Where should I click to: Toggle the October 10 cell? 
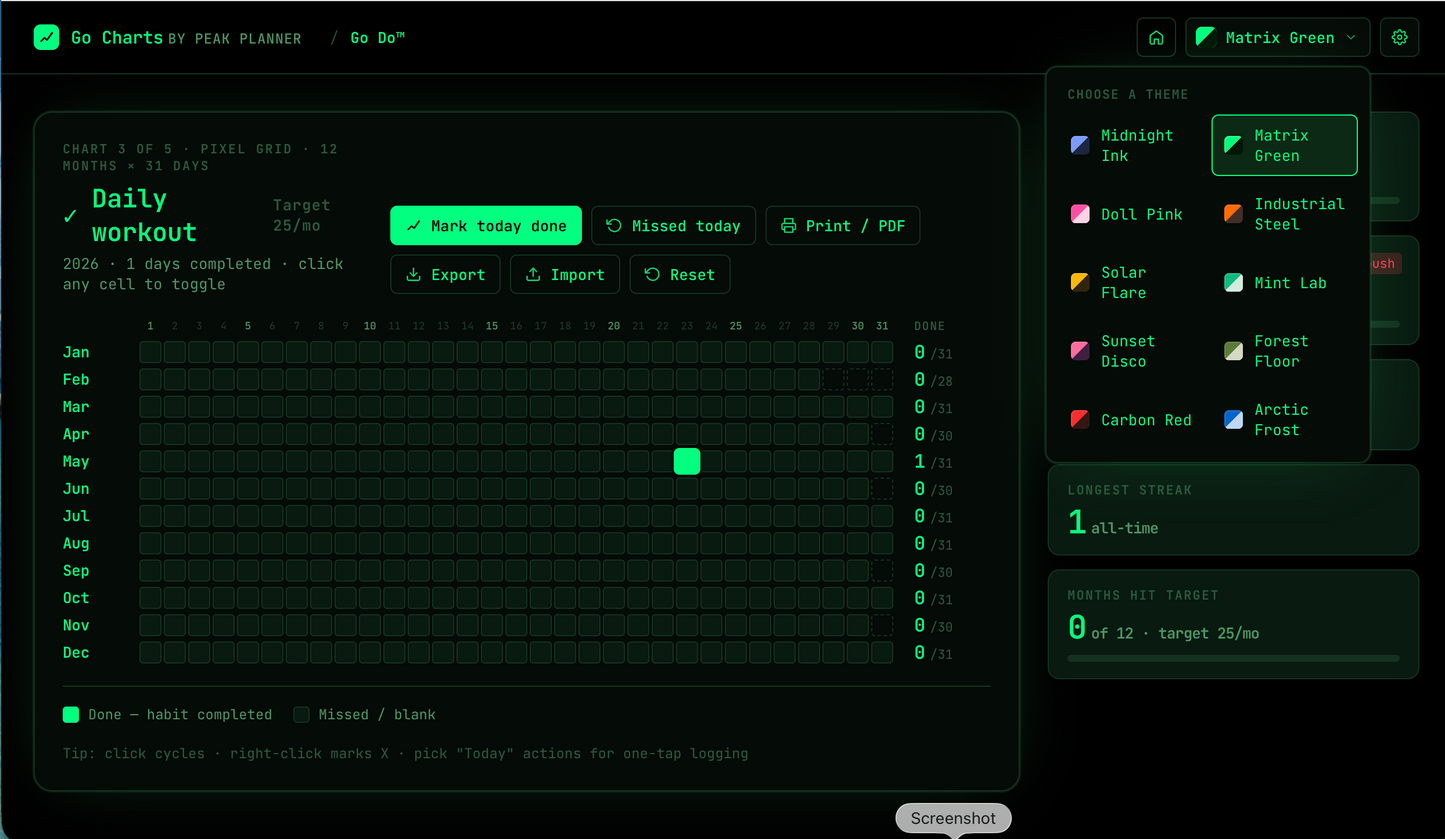tap(370, 598)
